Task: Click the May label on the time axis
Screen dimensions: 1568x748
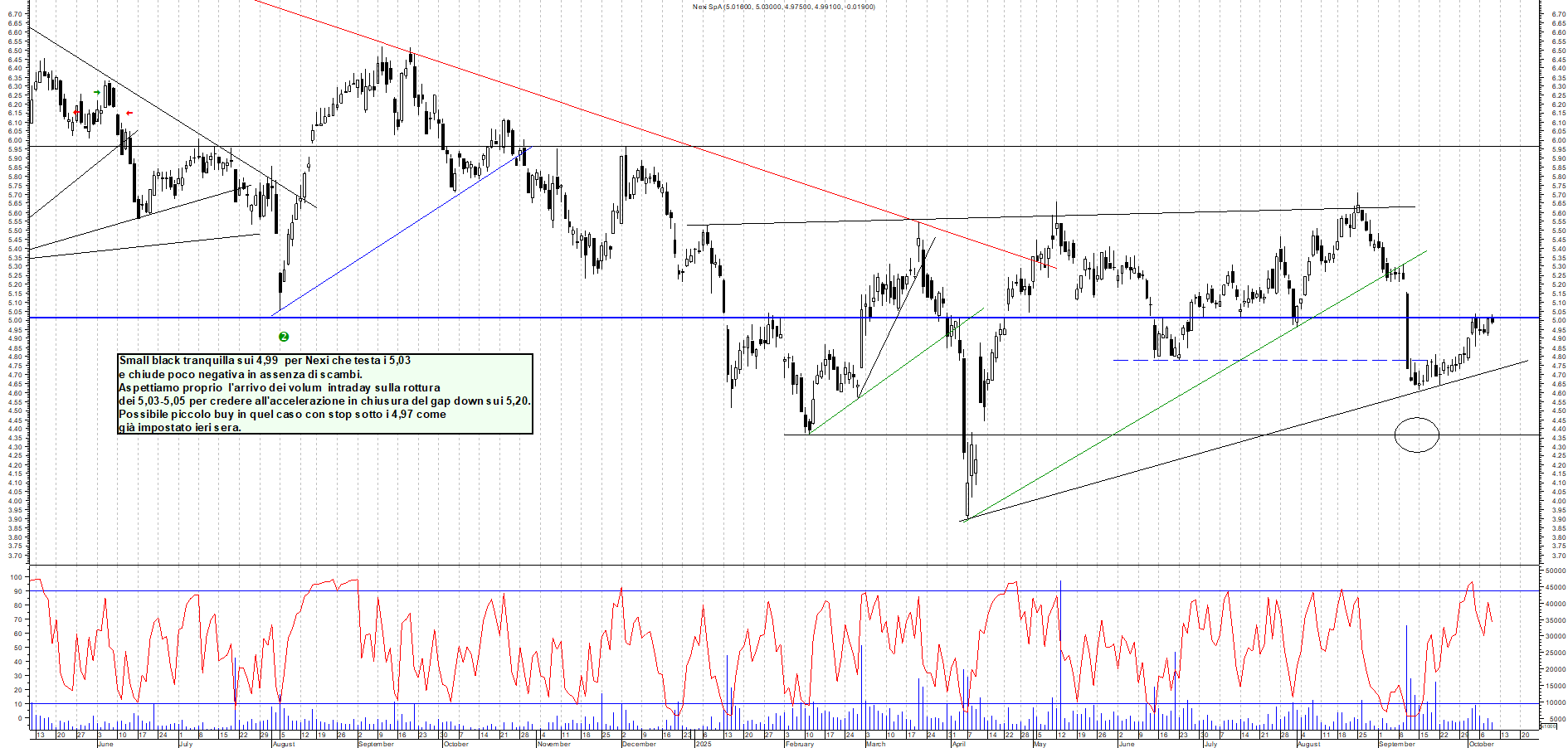Action: click(x=1040, y=744)
